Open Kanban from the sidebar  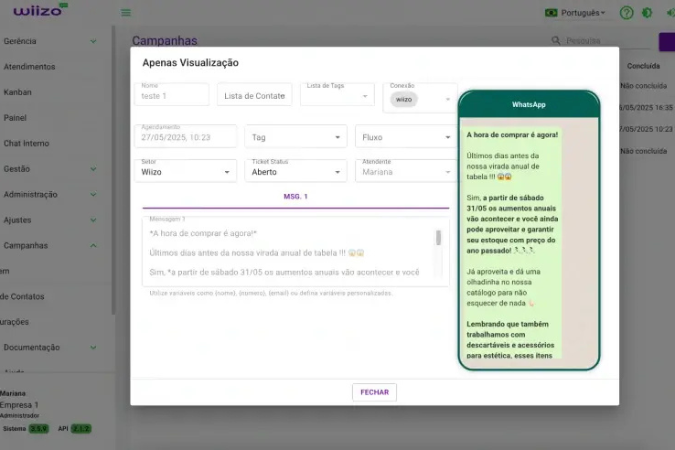(x=18, y=92)
